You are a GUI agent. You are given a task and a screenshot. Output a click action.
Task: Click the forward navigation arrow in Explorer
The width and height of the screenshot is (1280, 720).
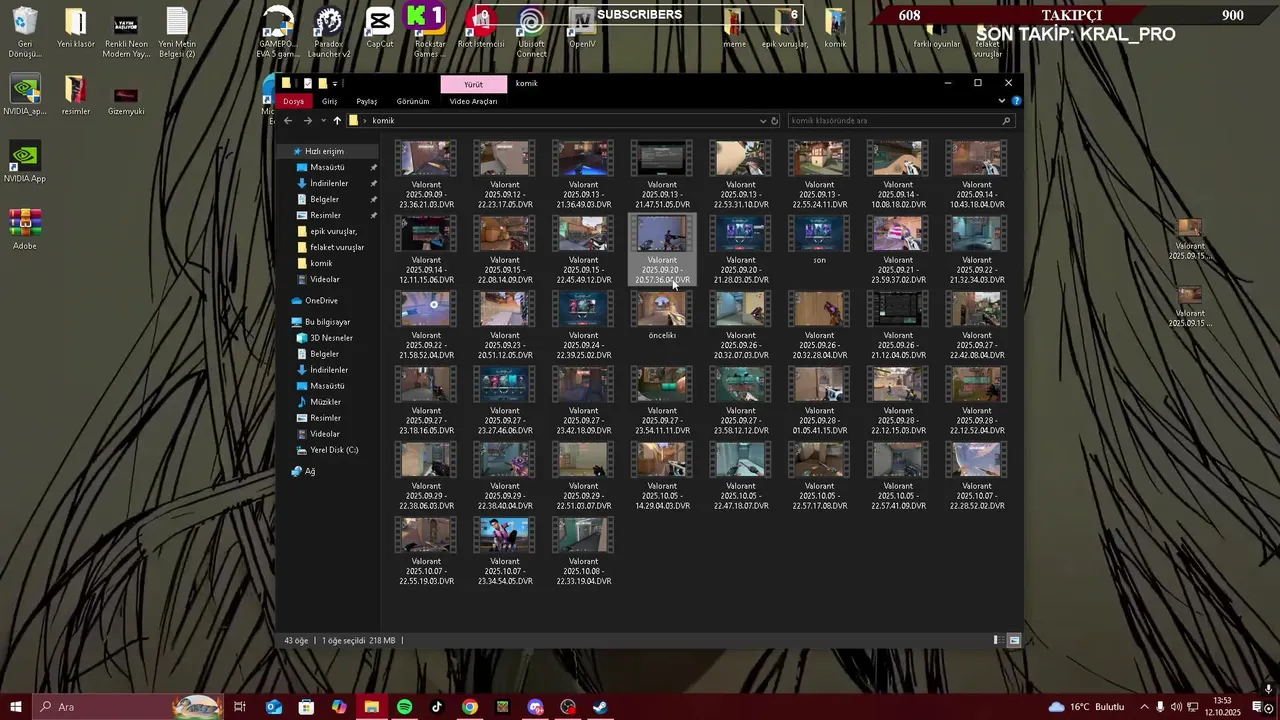(x=307, y=121)
